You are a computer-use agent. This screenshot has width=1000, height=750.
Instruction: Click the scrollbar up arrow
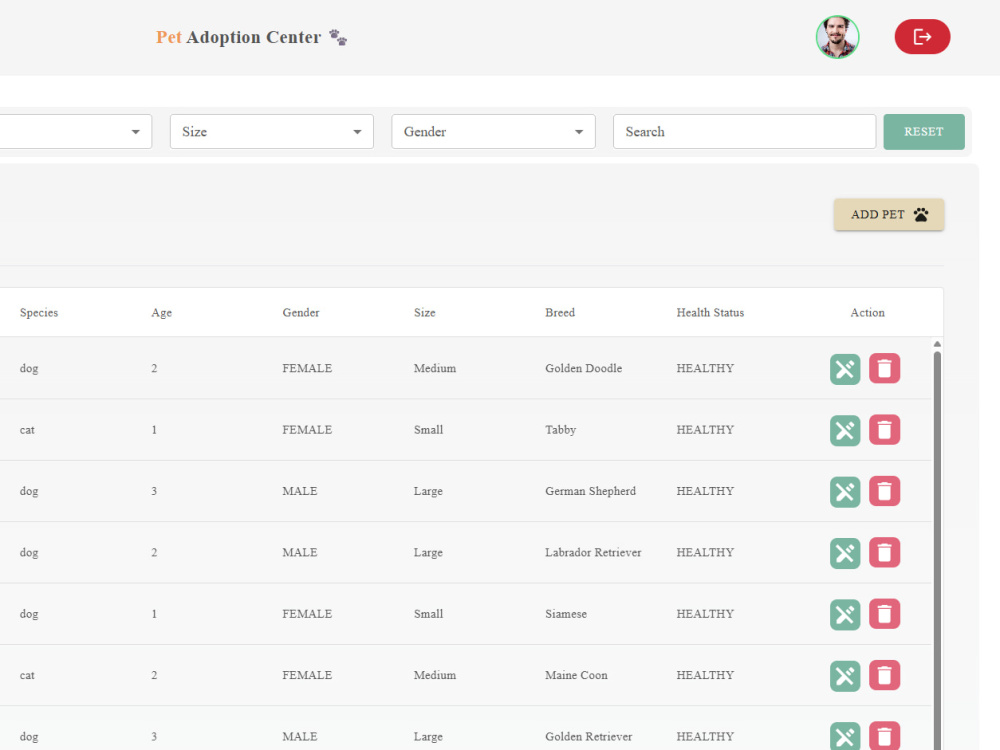[937, 344]
